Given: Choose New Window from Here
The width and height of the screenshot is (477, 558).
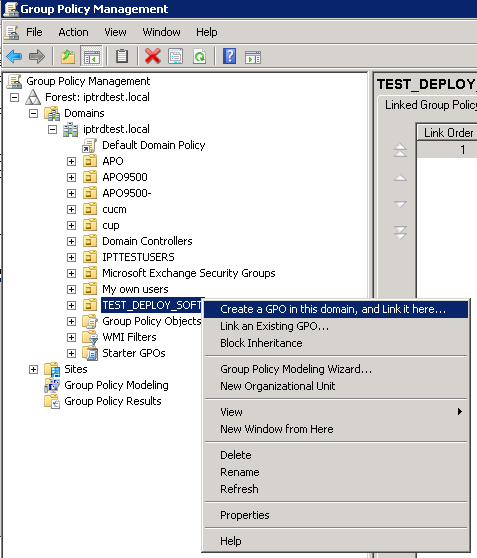Looking at the screenshot, I should (336, 429).
